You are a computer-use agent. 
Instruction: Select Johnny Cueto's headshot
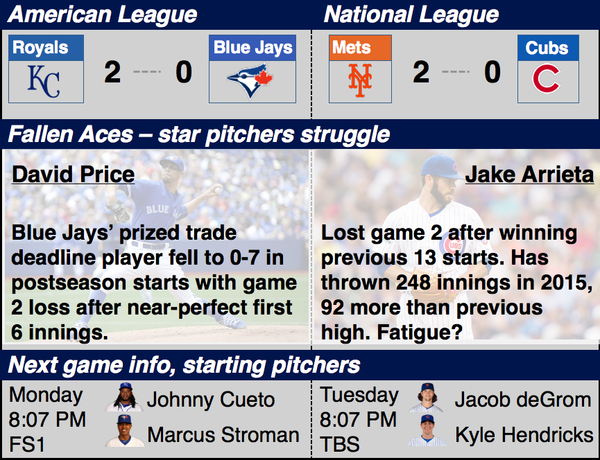(x=125, y=397)
